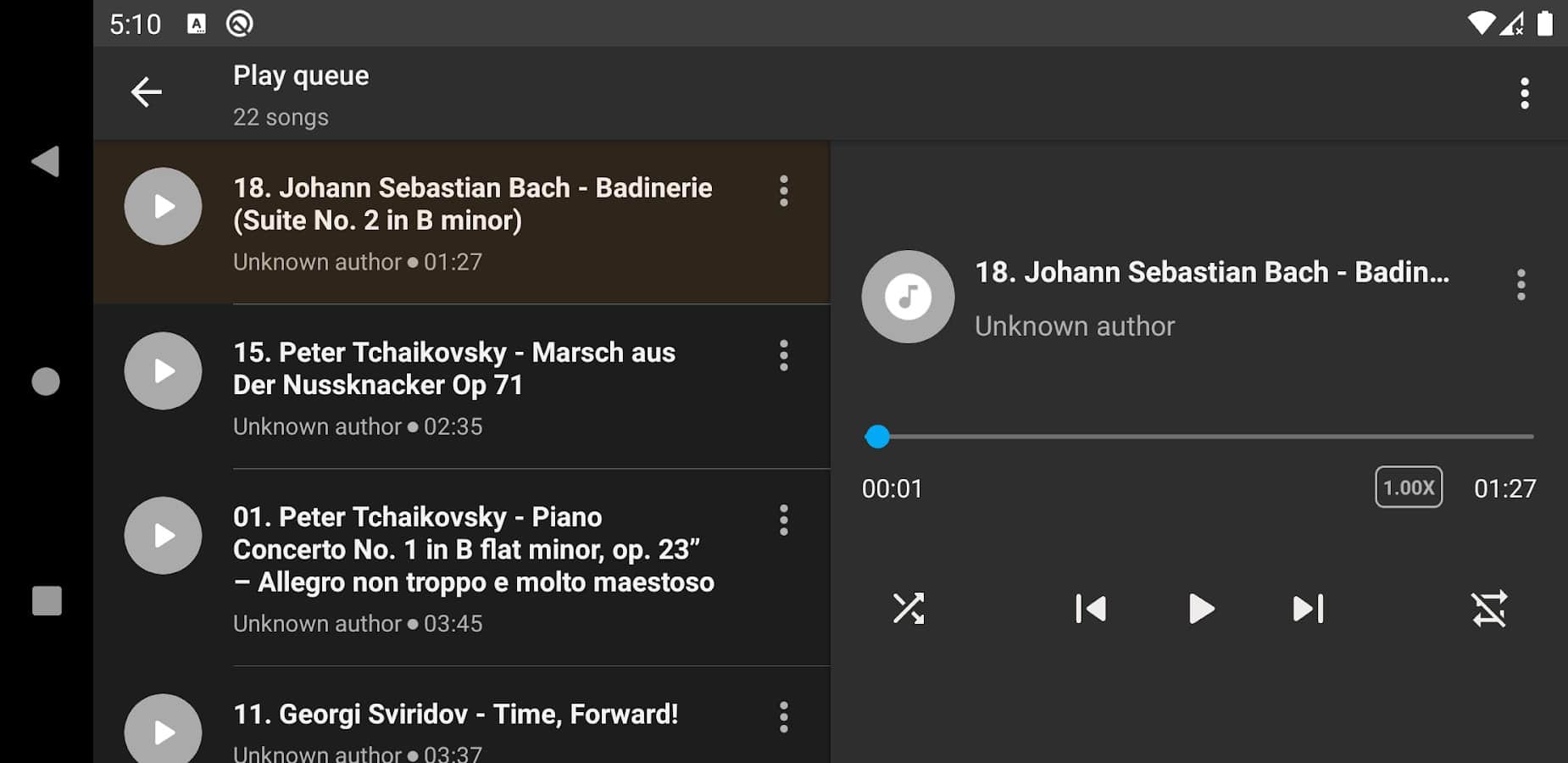The height and width of the screenshot is (763, 1568).
Task: Change the 1.00X playback speed
Action: [x=1408, y=487]
